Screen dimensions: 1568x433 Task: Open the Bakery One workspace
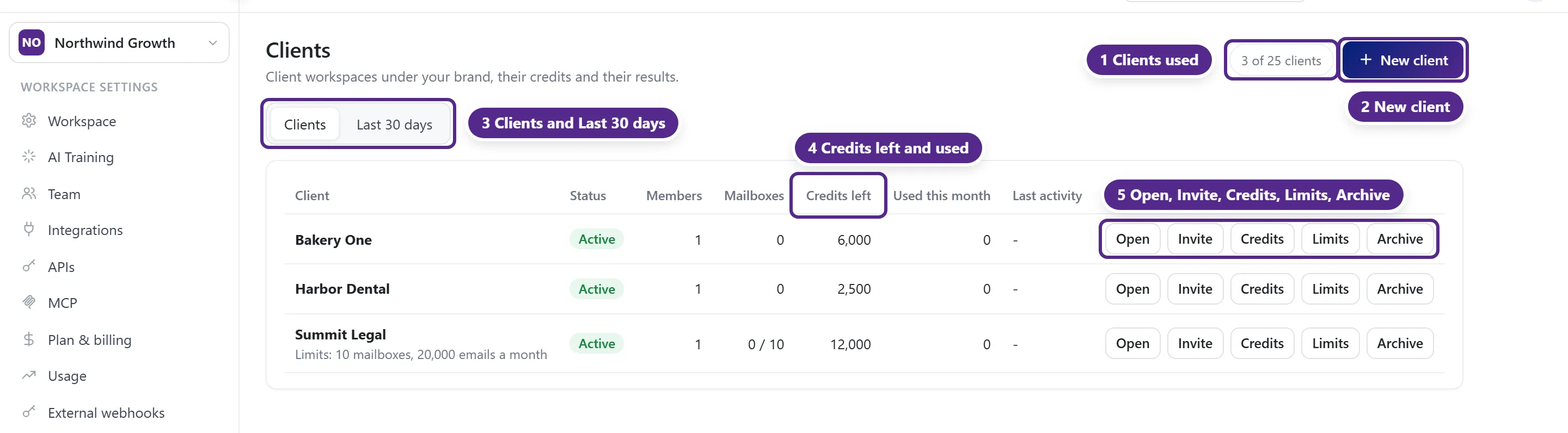point(1132,238)
